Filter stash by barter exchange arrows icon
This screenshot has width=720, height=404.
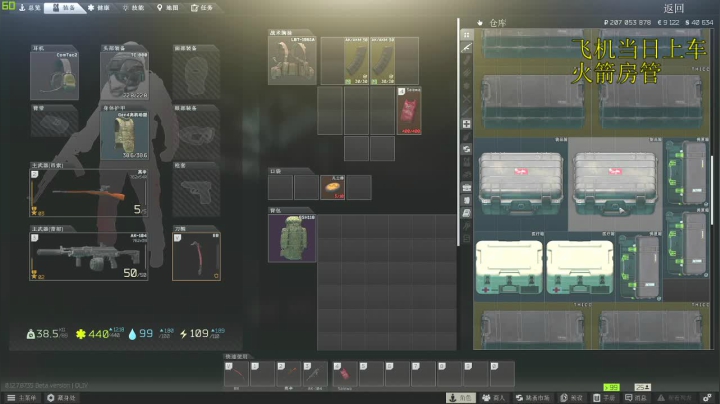467,149
